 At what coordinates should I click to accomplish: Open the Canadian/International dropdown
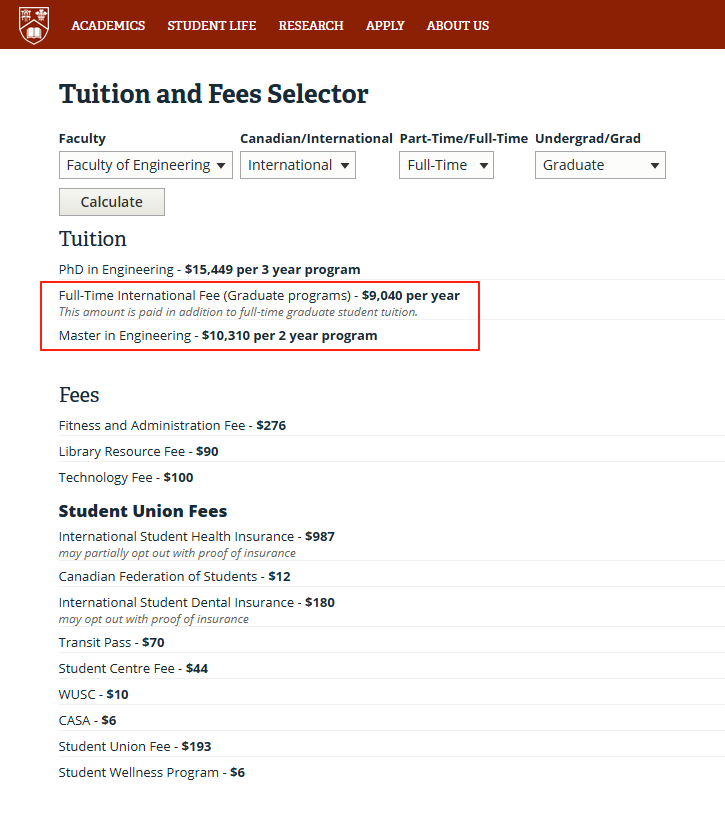click(x=298, y=165)
